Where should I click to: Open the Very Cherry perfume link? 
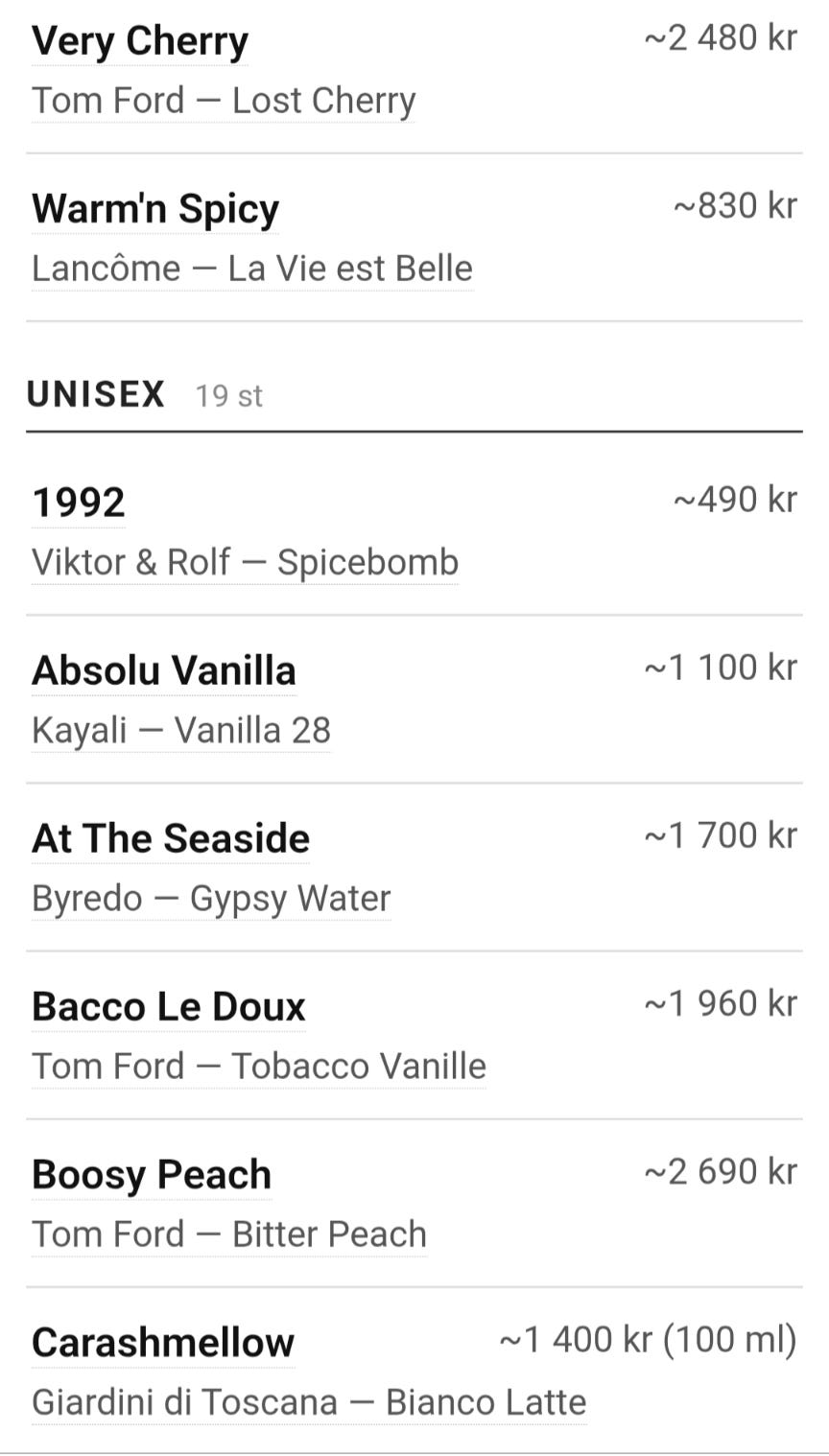140,41
